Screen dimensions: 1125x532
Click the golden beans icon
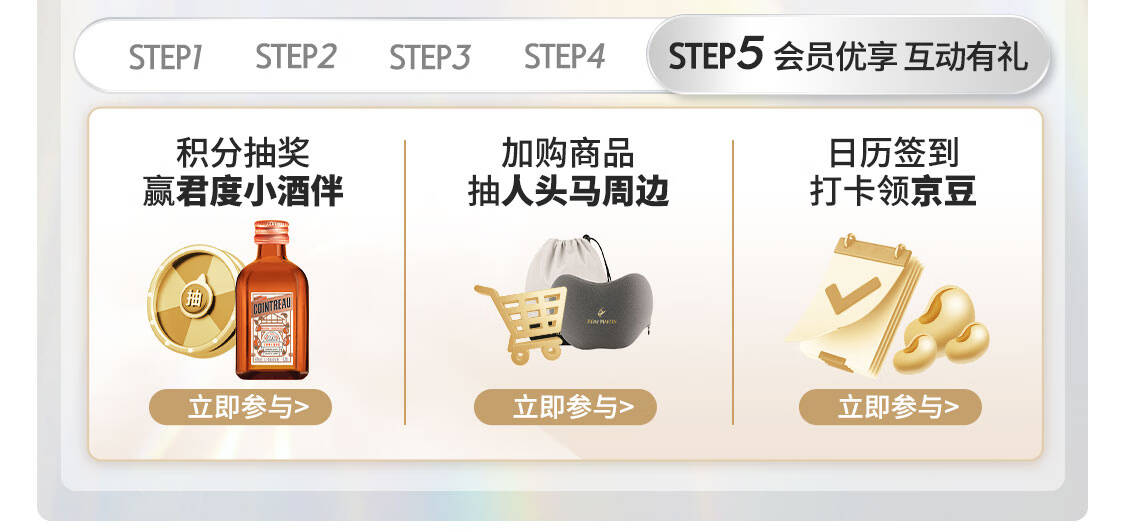941,330
